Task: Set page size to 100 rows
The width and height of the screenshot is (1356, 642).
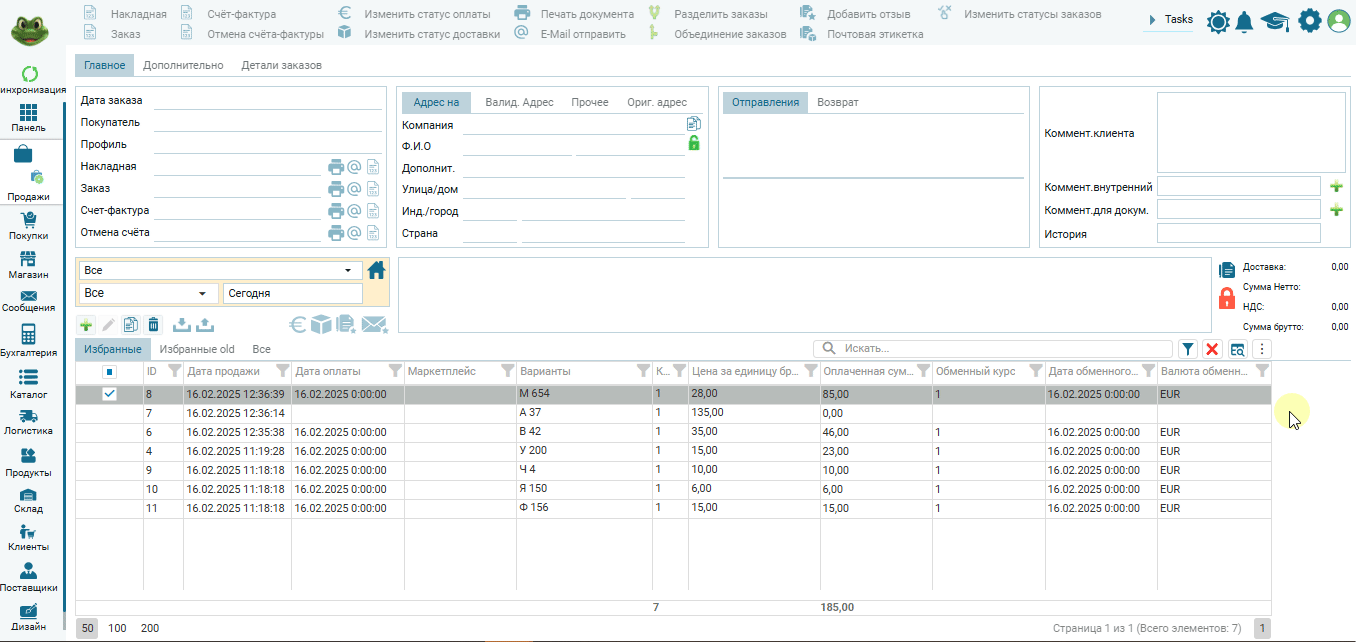Action: (x=117, y=628)
